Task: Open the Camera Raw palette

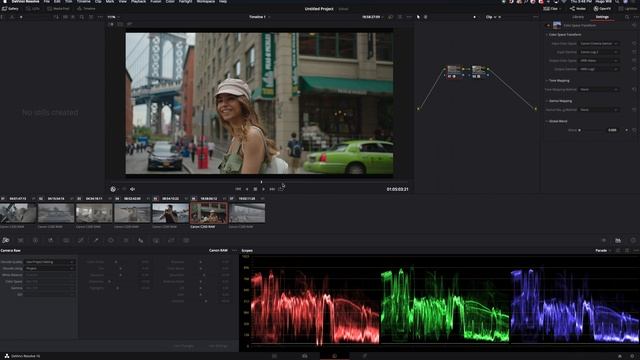Action: (x=6, y=240)
